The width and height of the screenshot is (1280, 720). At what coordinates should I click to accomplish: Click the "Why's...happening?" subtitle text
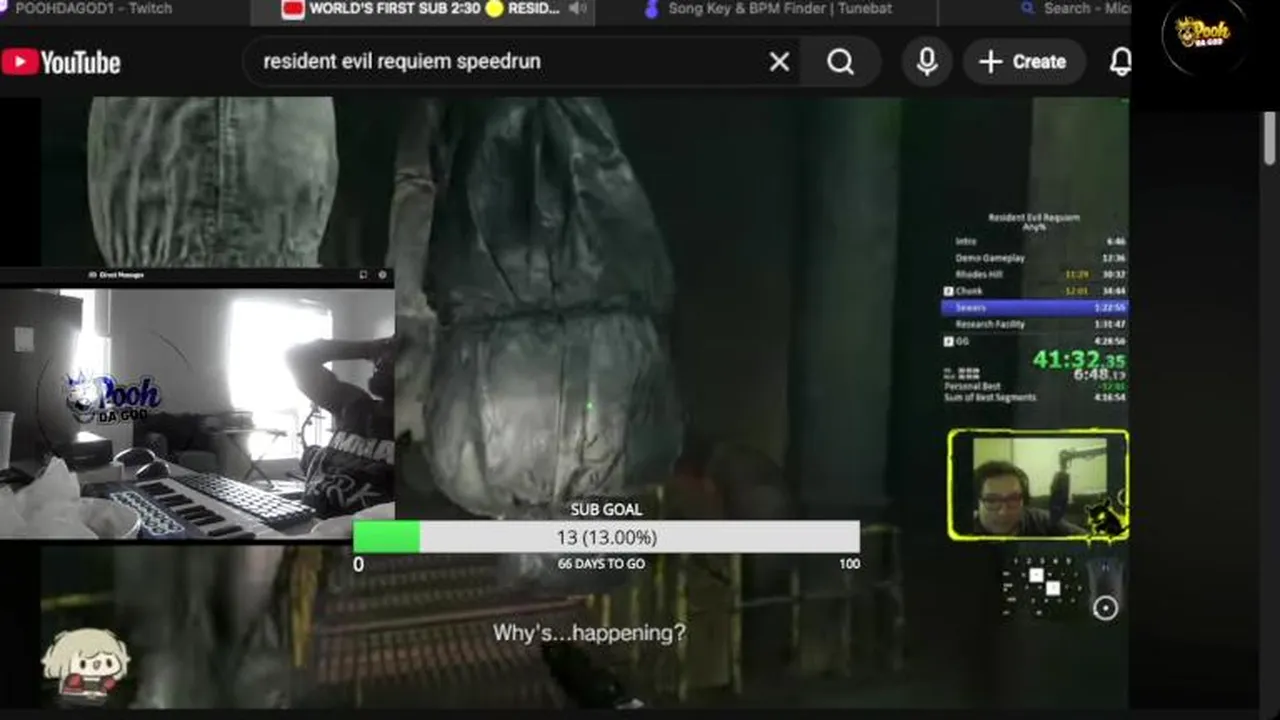(x=589, y=633)
